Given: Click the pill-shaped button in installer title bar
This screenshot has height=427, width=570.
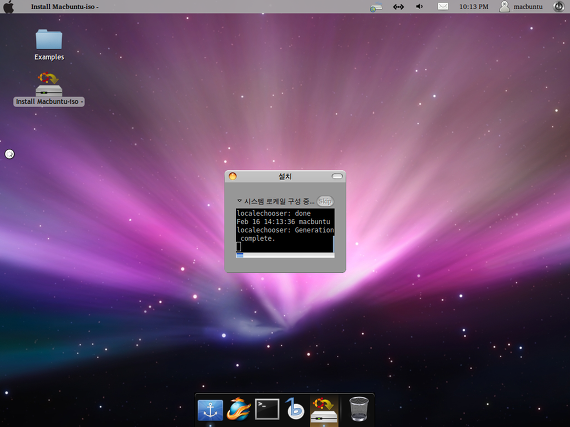Looking at the screenshot, I should tap(337, 176).
